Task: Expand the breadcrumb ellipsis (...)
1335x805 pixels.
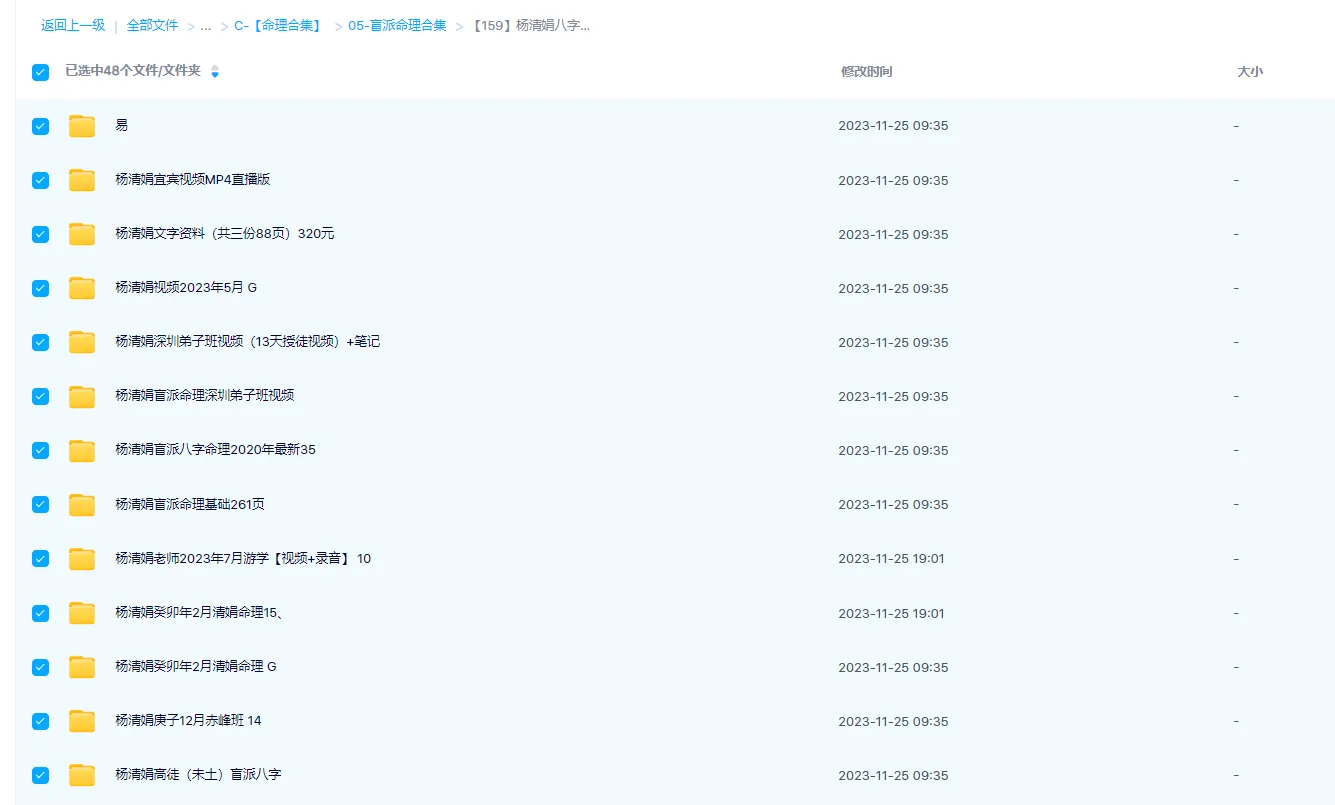Action: coord(206,26)
